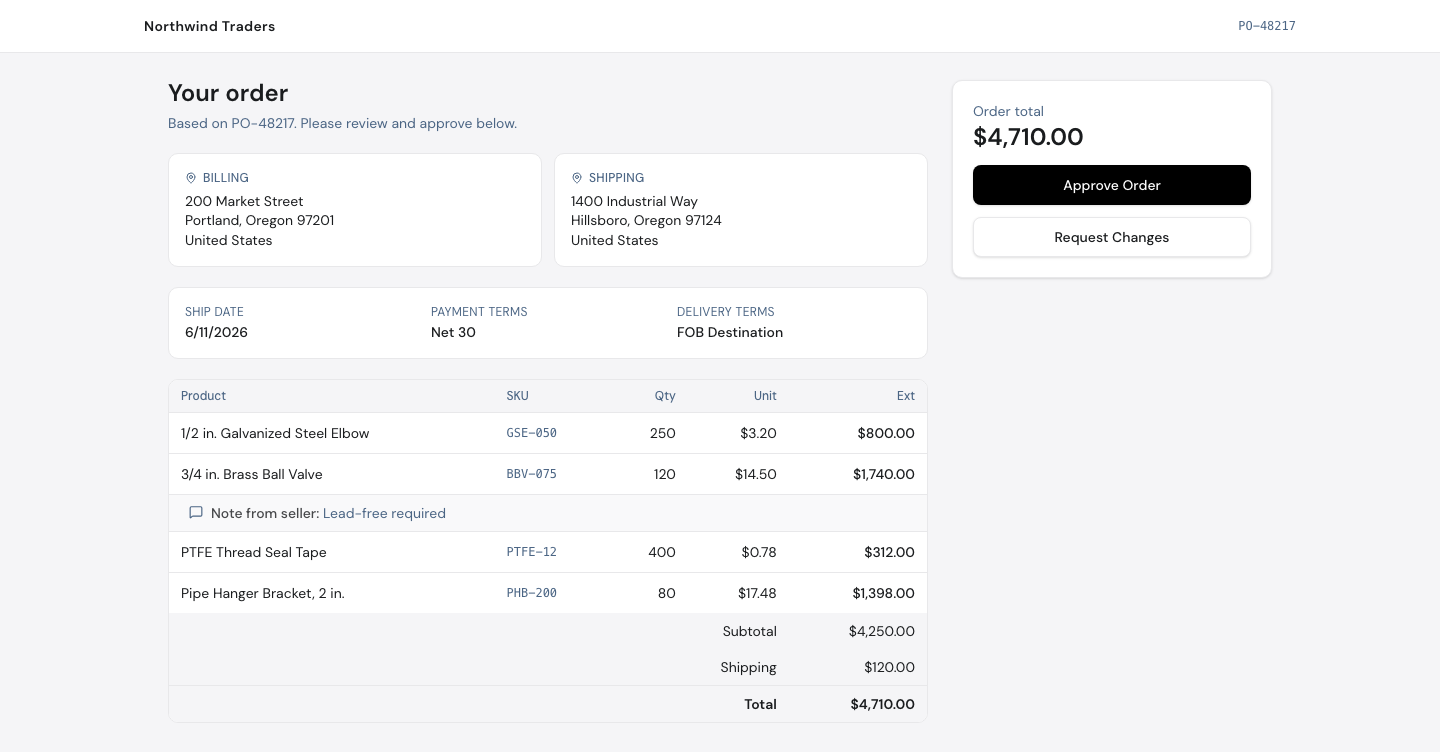Select the Pipe Hanger Bracket, 2 in. product

tap(262, 593)
